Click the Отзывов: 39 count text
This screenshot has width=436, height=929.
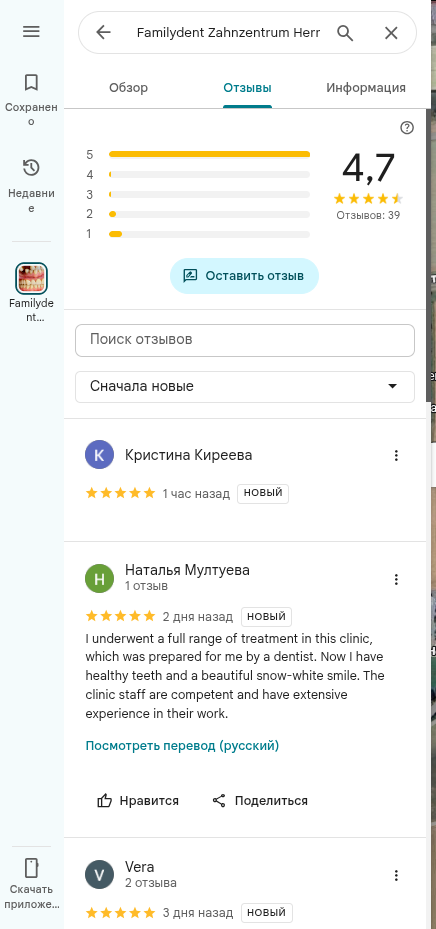(368, 215)
